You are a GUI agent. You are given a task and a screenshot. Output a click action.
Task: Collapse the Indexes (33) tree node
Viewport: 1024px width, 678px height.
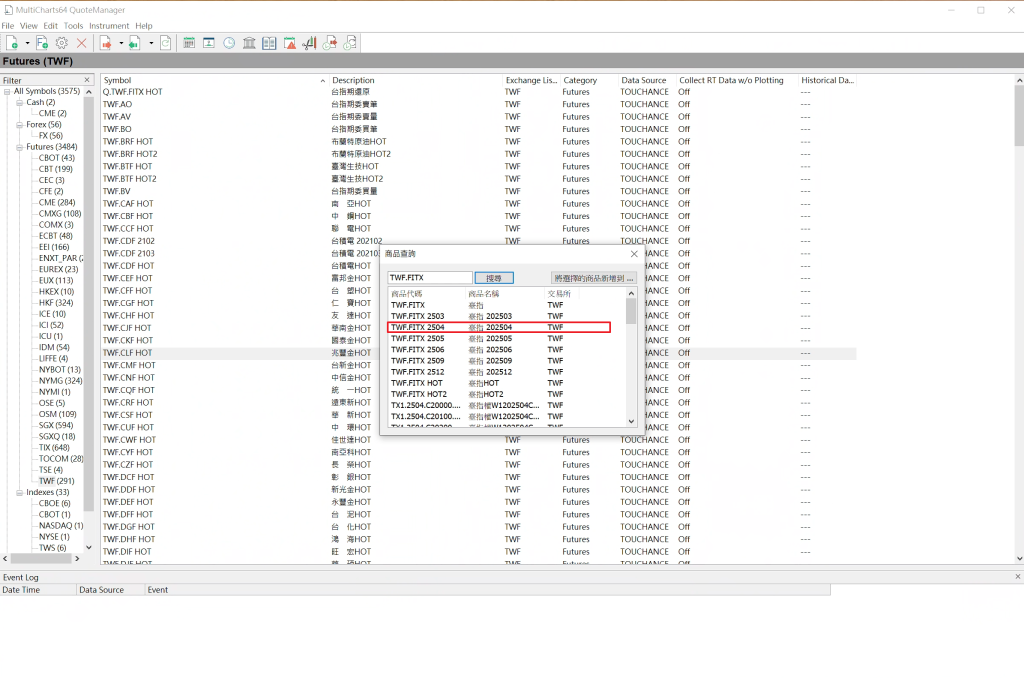(x=19, y=492)
